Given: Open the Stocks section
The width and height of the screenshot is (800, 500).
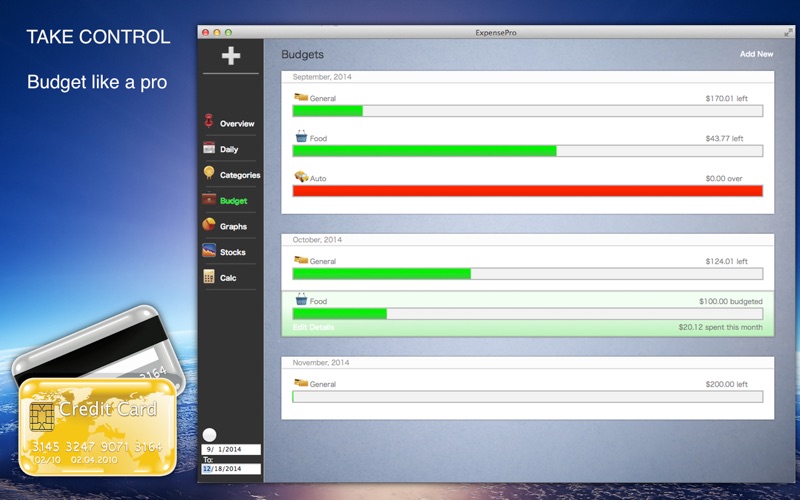Looking at the screenshot, I should pyautogui.click(x=233, y=253).
